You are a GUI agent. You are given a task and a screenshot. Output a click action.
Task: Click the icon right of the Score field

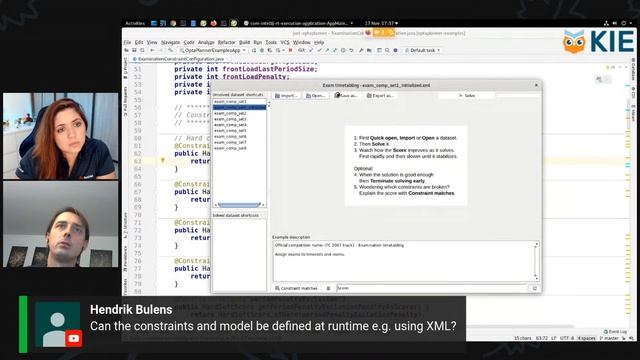click(x=534, y=289)
